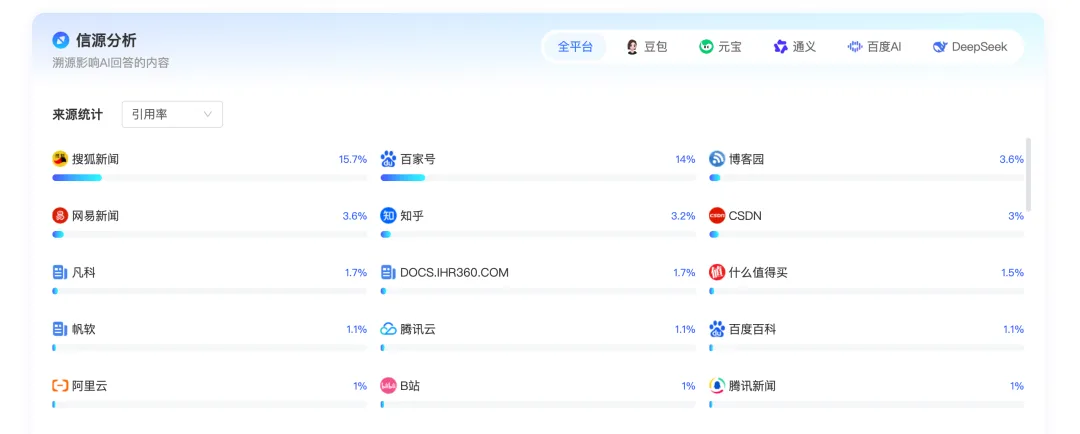Click the 帆软 document icon
1080x434 pixels.
(x=60, y=329)
